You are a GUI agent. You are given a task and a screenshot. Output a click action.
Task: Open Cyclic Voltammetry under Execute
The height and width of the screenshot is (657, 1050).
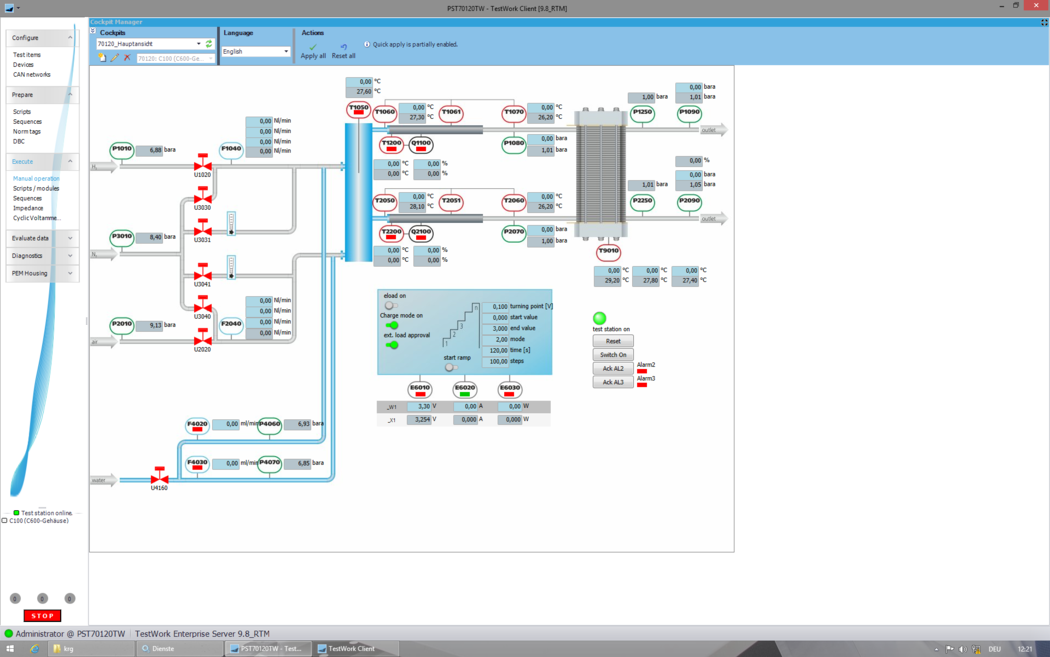pos(36,218)
